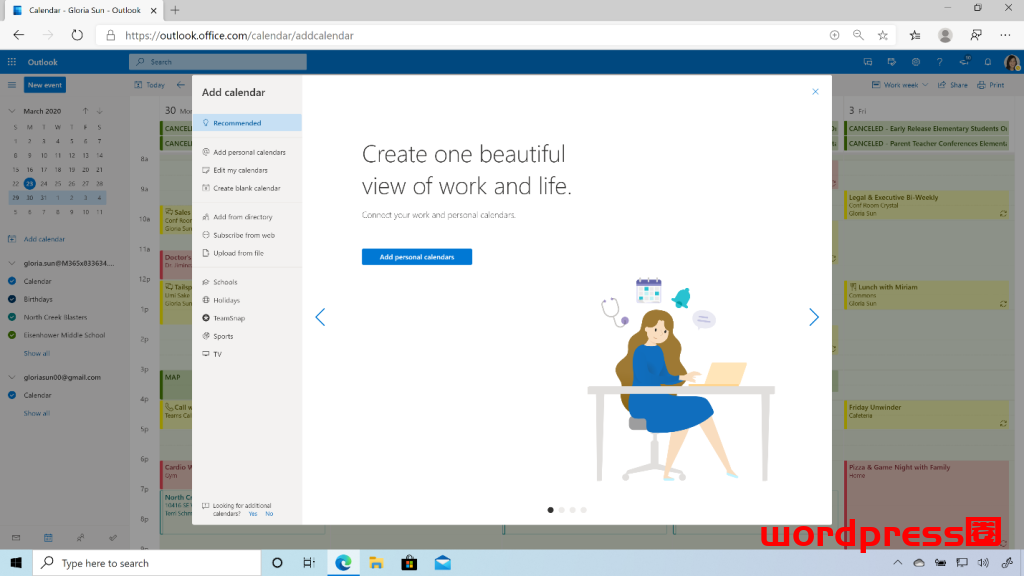
Task: Open the People module icon
Action: point(80,538)
